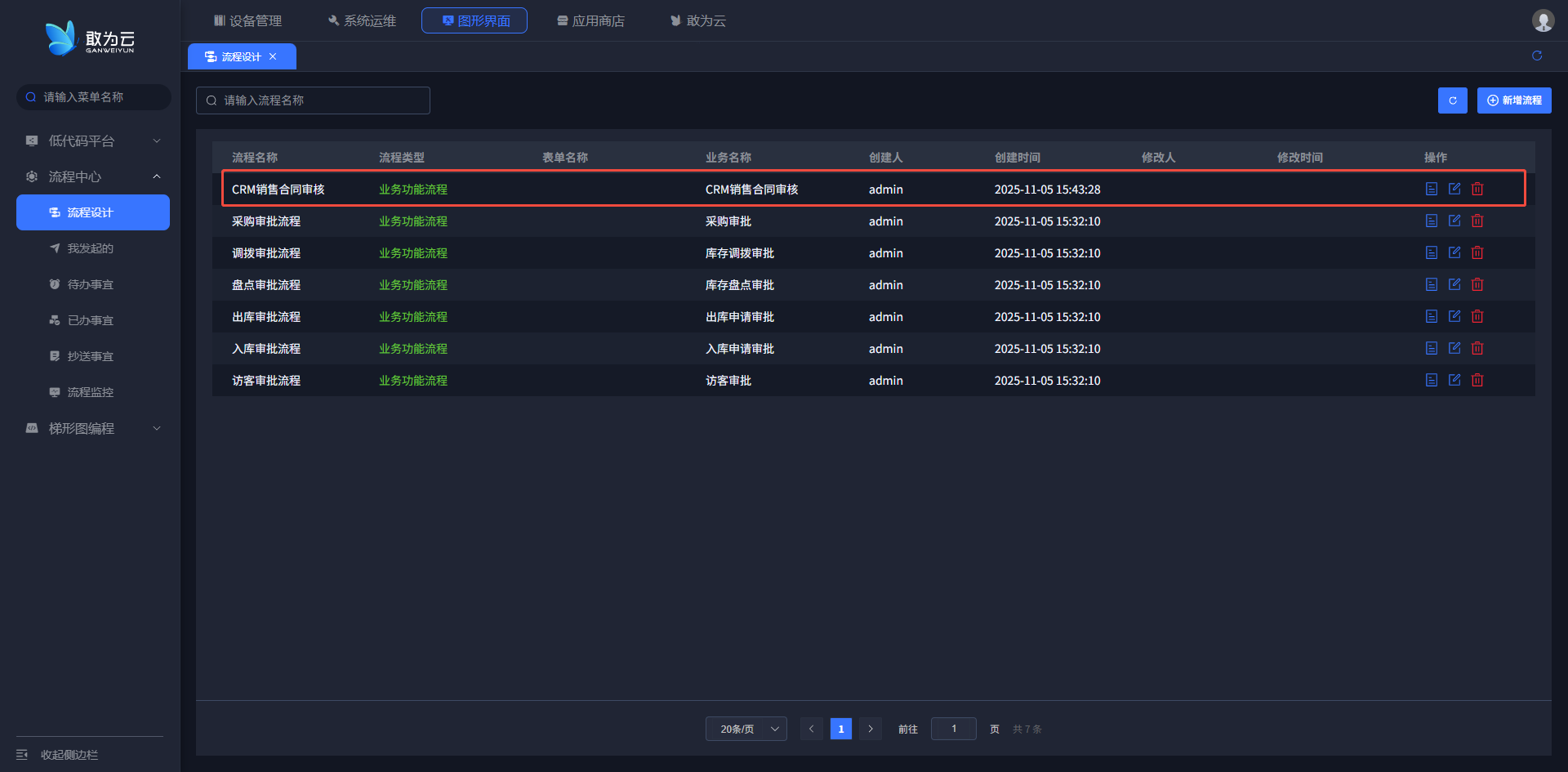Open the 应用商店 top tab
This screenshot has height=772, width=1568.
pyautogui.click(x=590, y=20)
